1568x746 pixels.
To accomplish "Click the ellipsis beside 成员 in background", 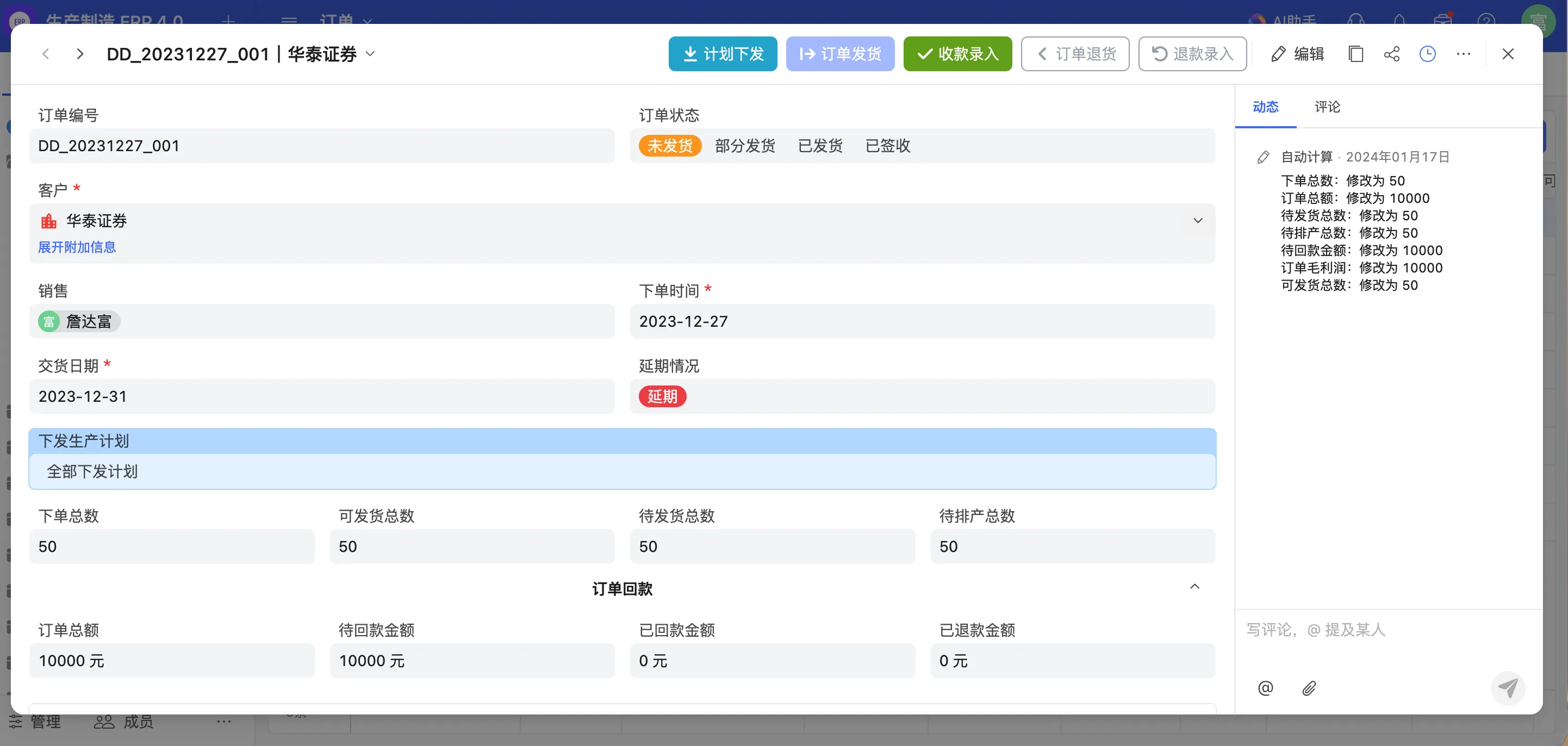I will click(223, 722).
